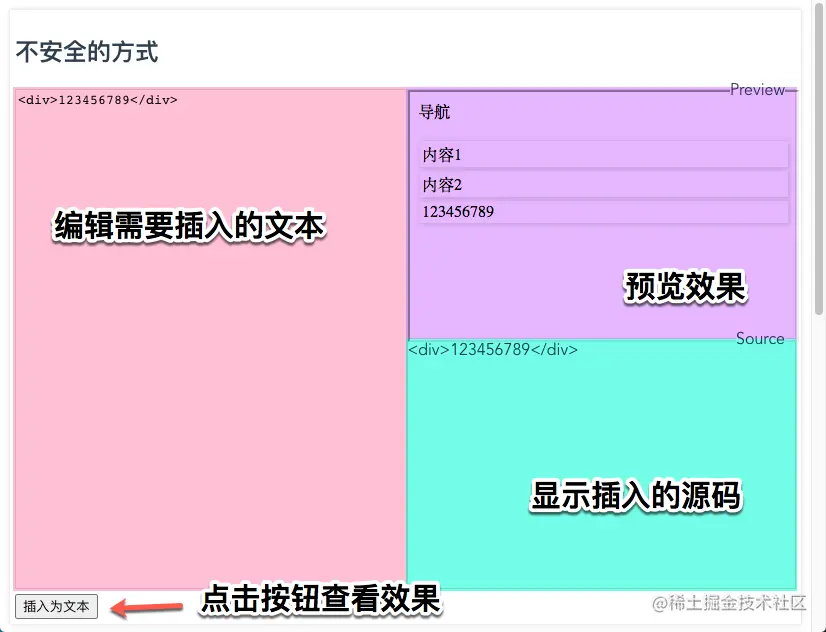Click the 编辑需要插入的文本 annotation label
The height and width of the screenshot is (632, 826).
click(188, 227)
